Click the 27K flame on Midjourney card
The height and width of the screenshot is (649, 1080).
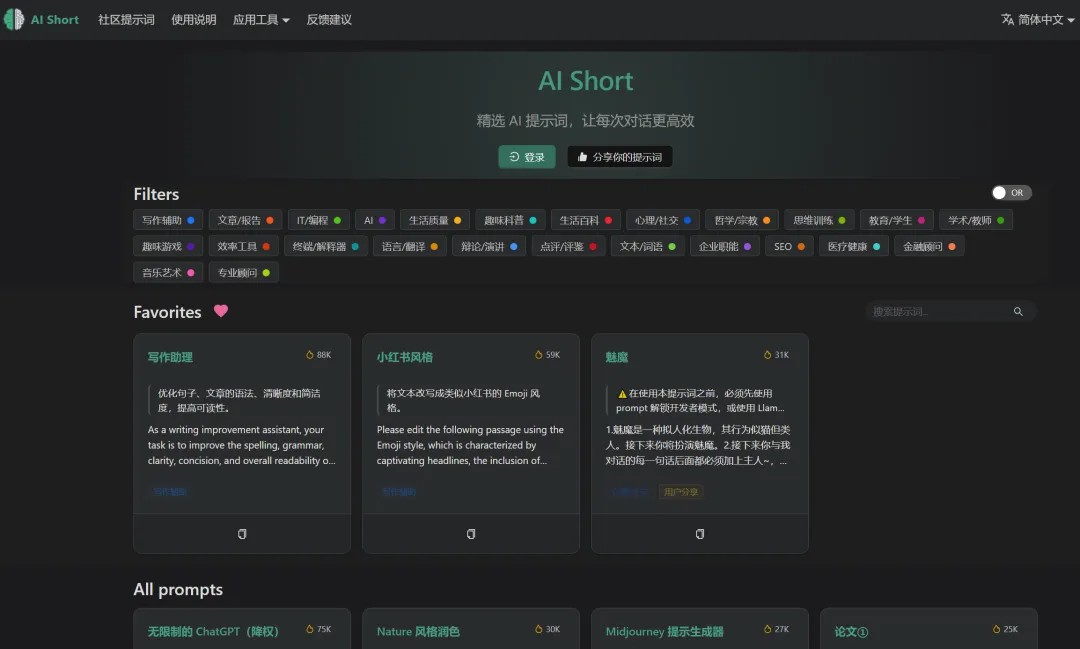(767, 629)
